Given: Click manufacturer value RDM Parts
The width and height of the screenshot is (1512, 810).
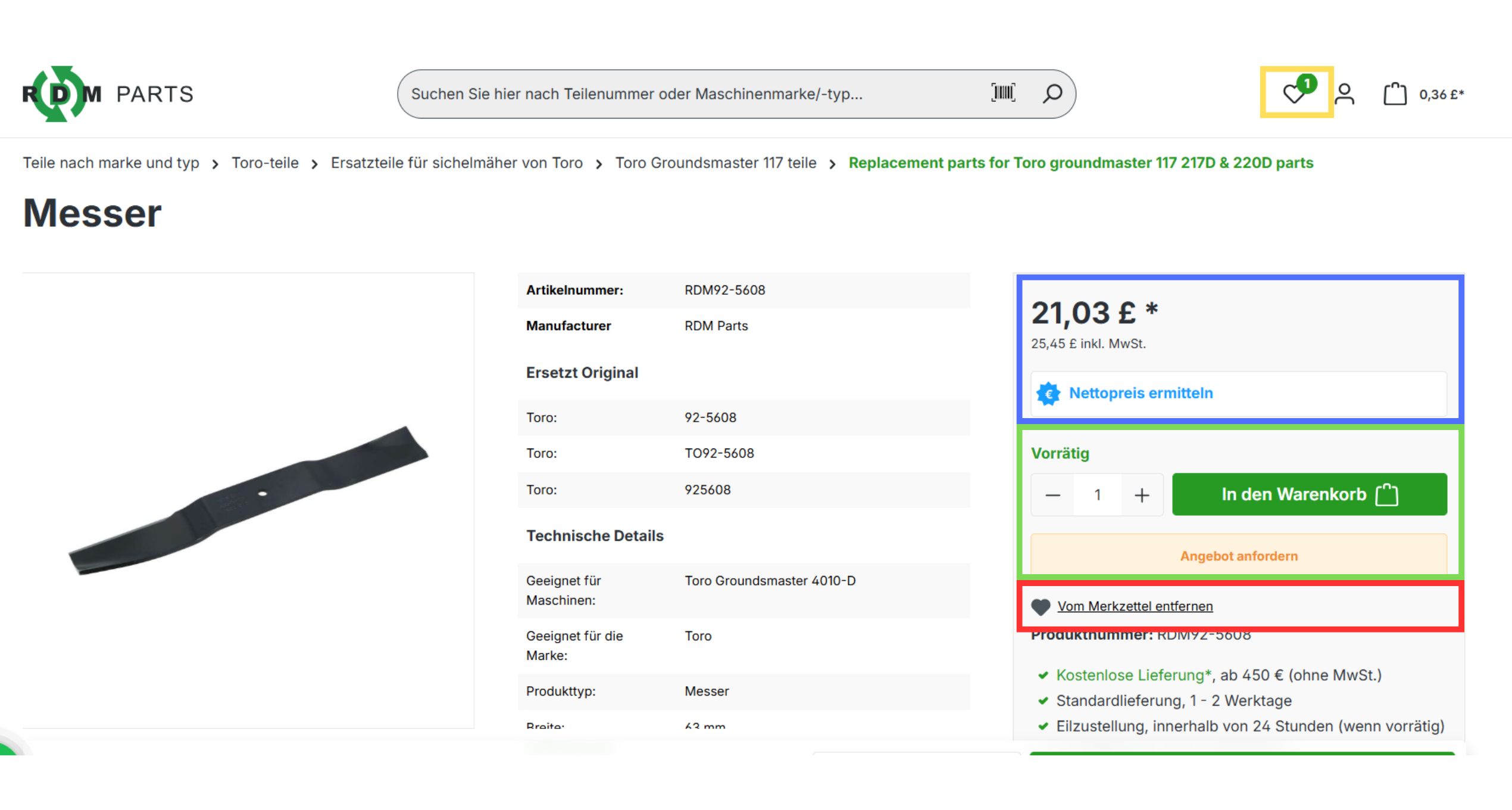Looking at the screenshot, I should (x=716, y=326).
